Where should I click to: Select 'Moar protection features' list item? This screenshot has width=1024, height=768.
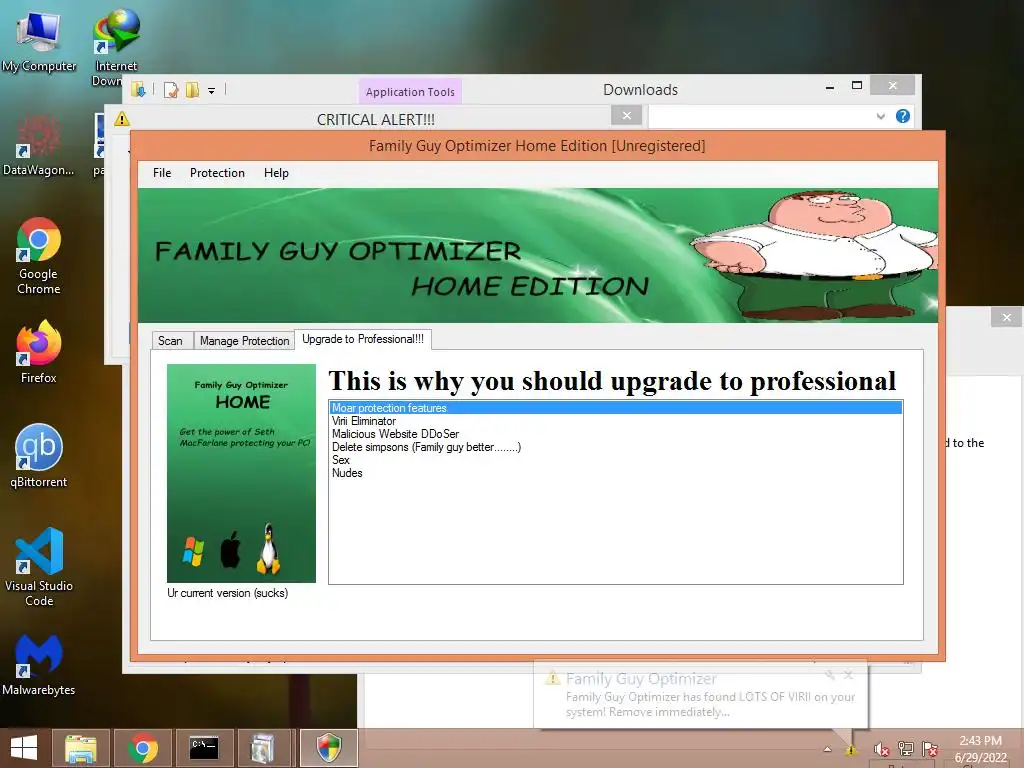(616, 408)
